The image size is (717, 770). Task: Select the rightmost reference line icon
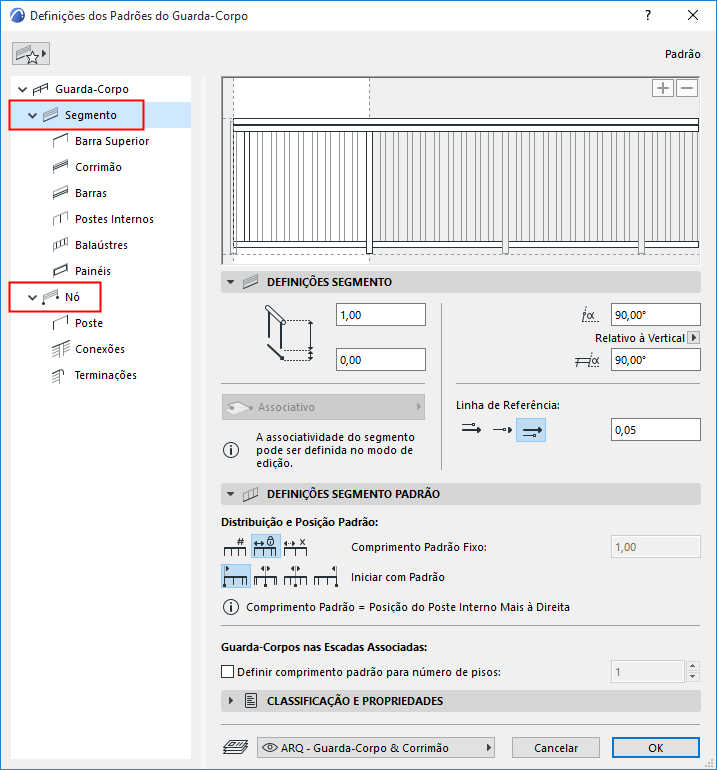(531, 430)
